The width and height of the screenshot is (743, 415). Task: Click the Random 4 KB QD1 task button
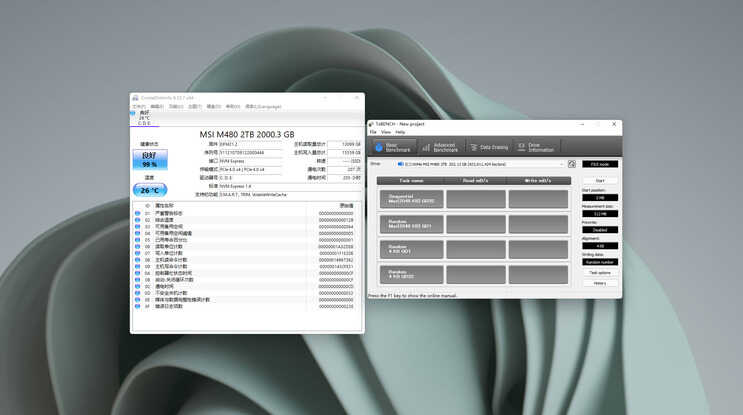click(x=411, y=249)
